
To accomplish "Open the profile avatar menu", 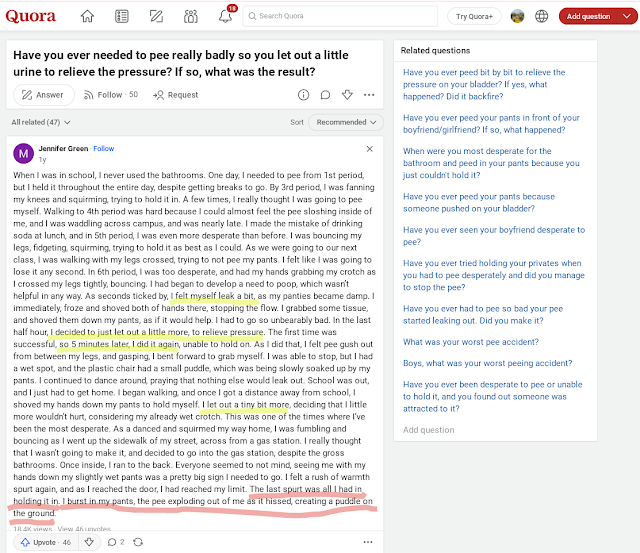I will point(517,16).
